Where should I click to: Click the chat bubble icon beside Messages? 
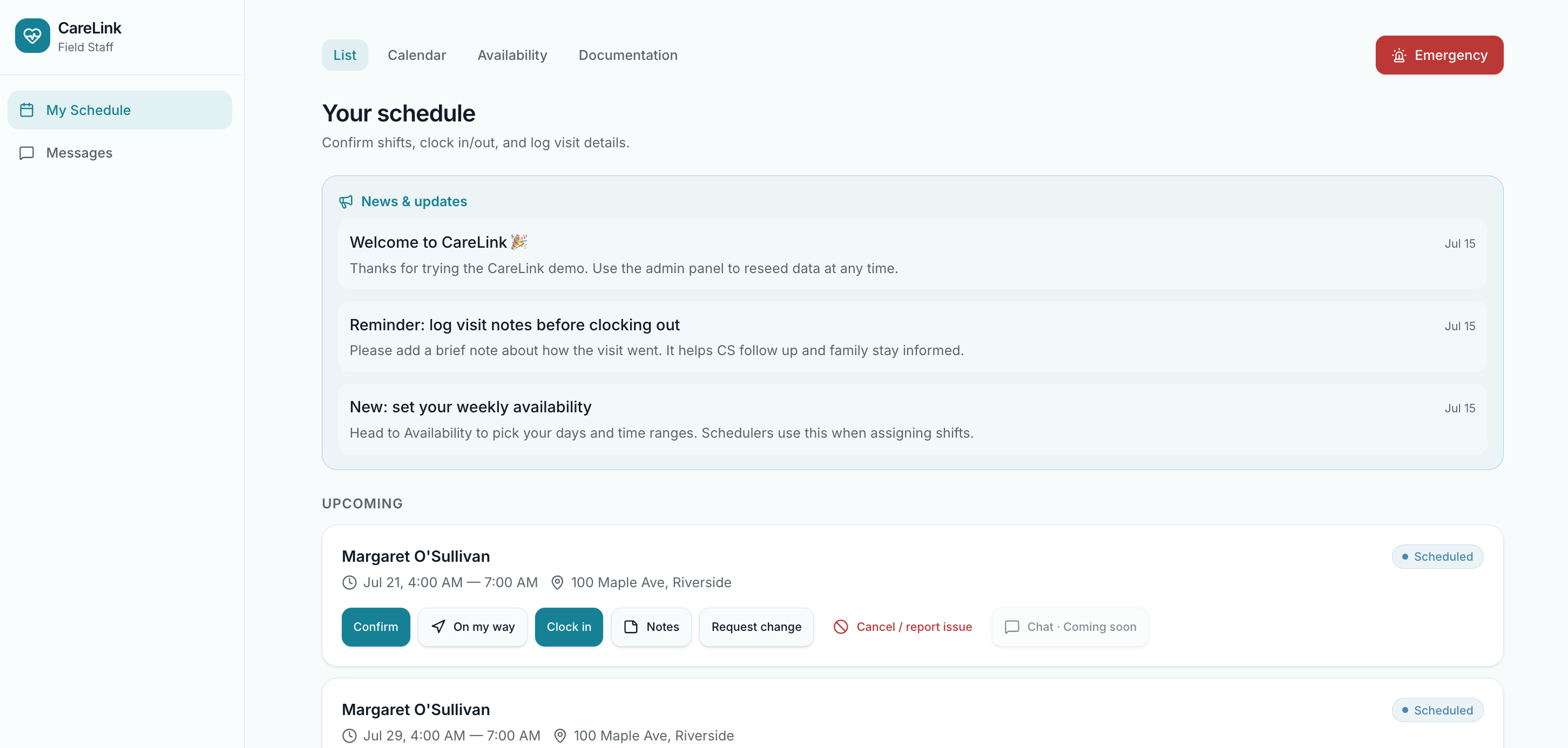tap(27, 153)
